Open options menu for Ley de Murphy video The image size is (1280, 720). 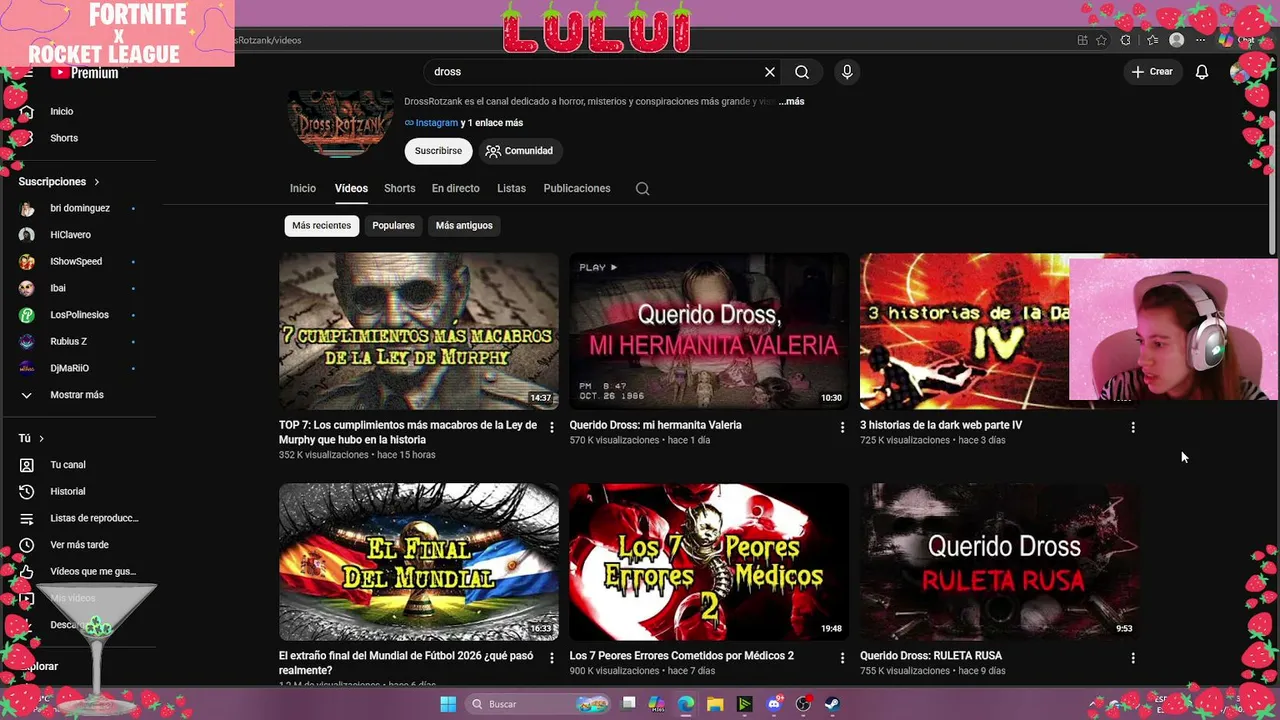point(551,427)
